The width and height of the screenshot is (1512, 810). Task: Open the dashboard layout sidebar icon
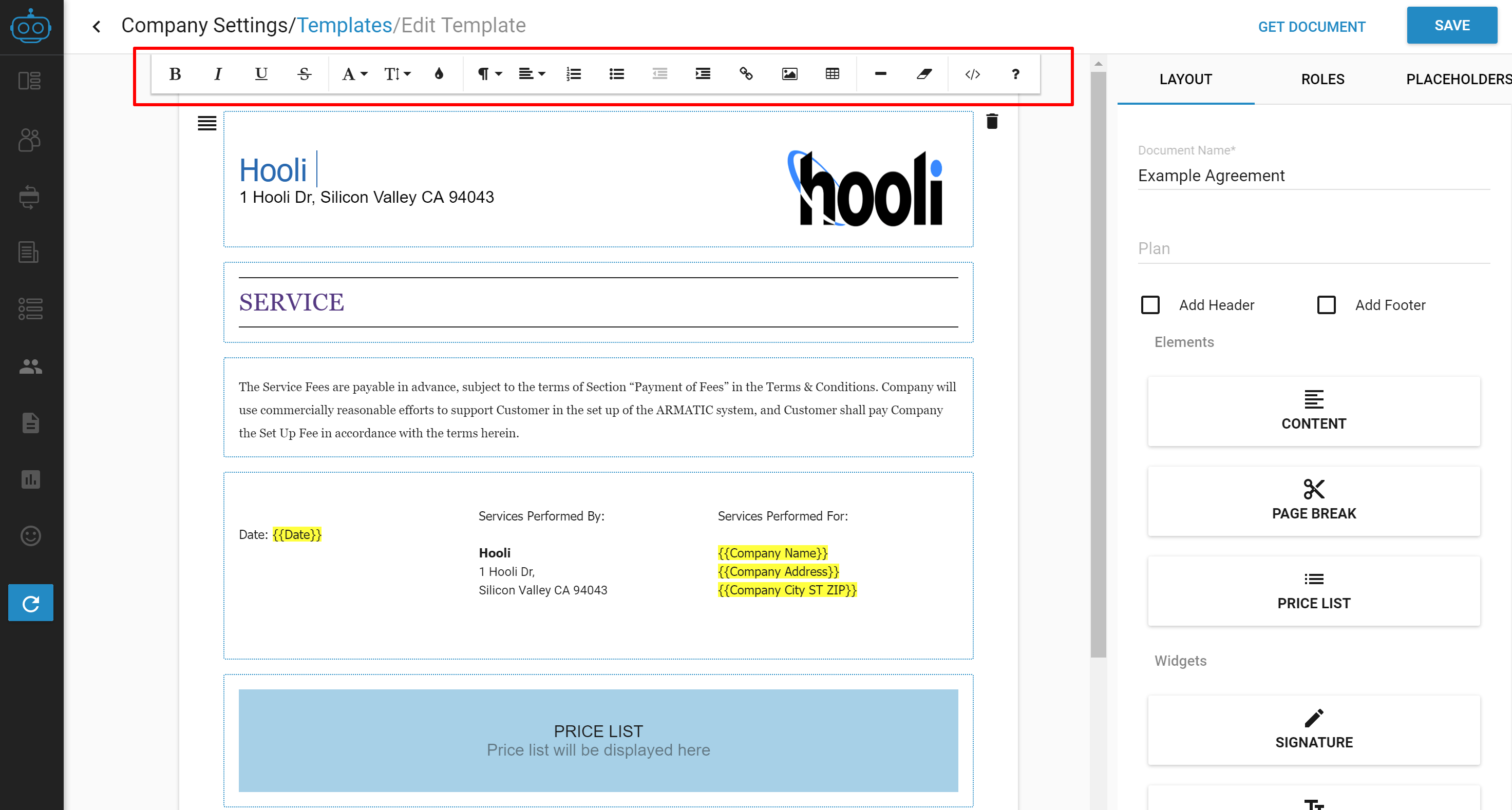(x=29, y=81)
